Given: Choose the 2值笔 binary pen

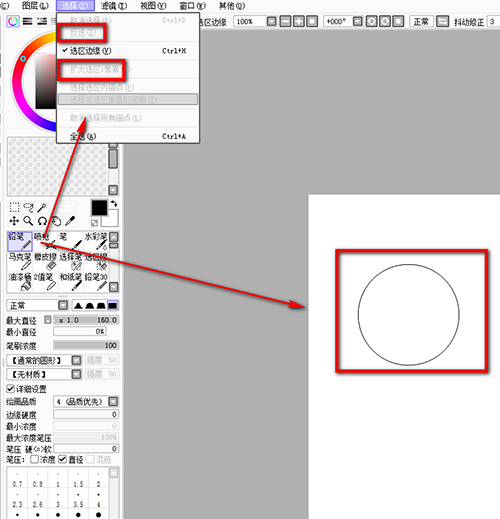Looking at the screenshot, I should [x=45, y=281].
